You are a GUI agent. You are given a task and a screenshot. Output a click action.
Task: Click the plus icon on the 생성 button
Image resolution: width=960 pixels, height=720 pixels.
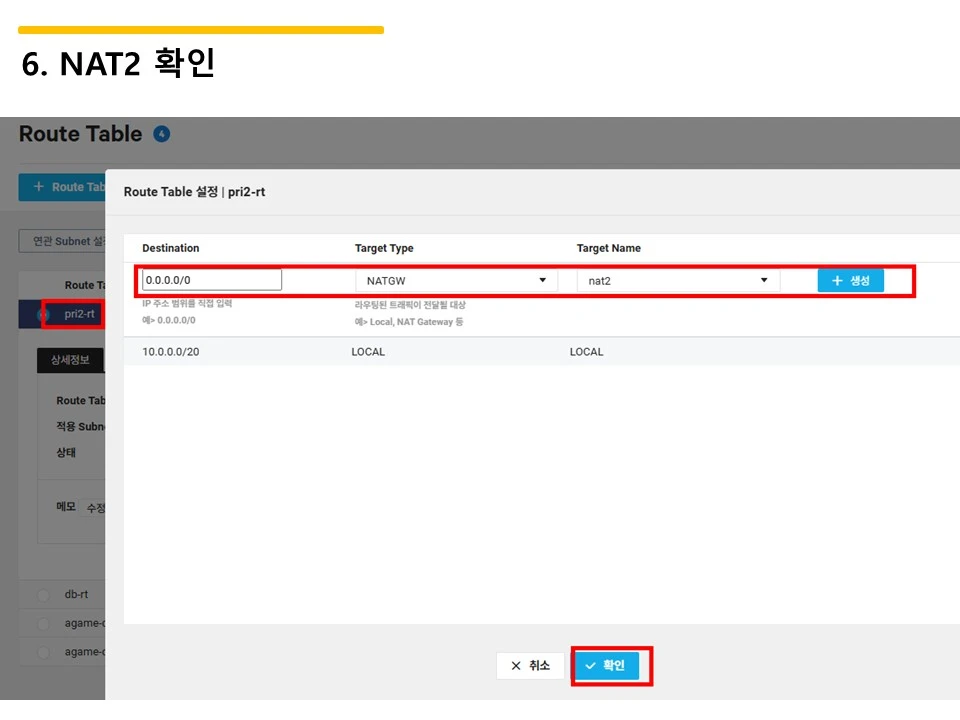point(837,280)
